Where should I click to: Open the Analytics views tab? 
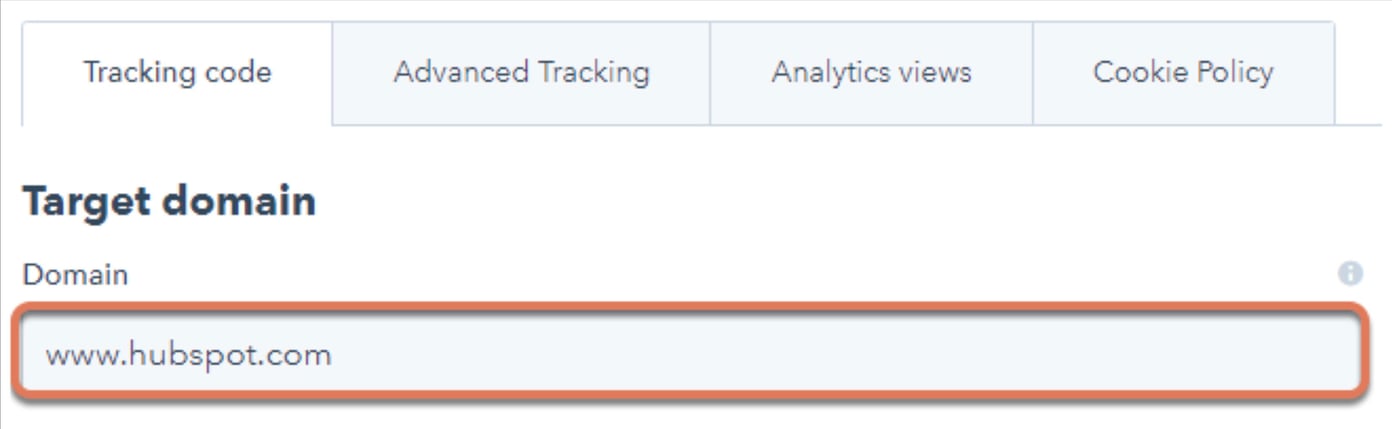click(x=871, y=73)
